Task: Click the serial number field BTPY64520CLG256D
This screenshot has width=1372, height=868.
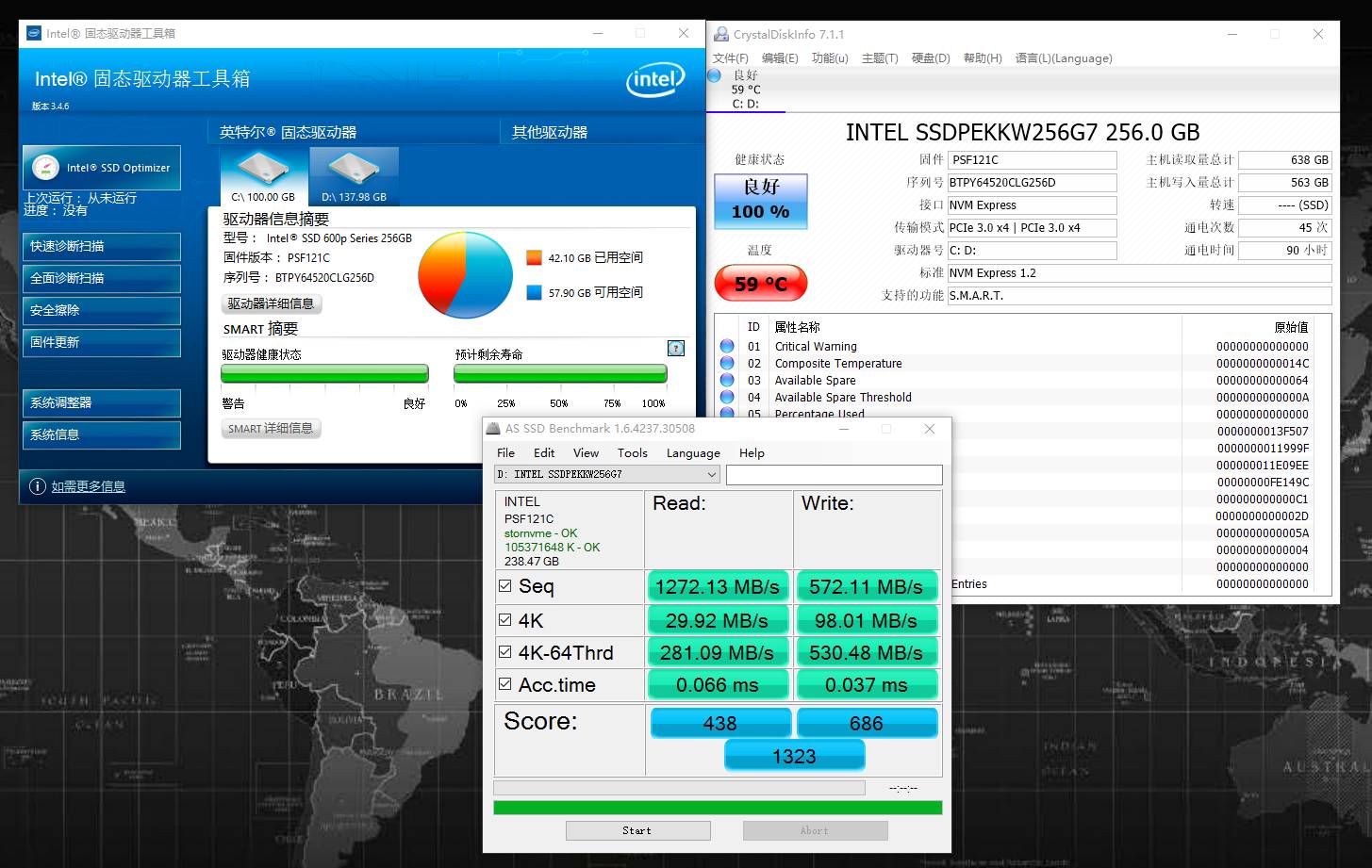Action: 1032,183
